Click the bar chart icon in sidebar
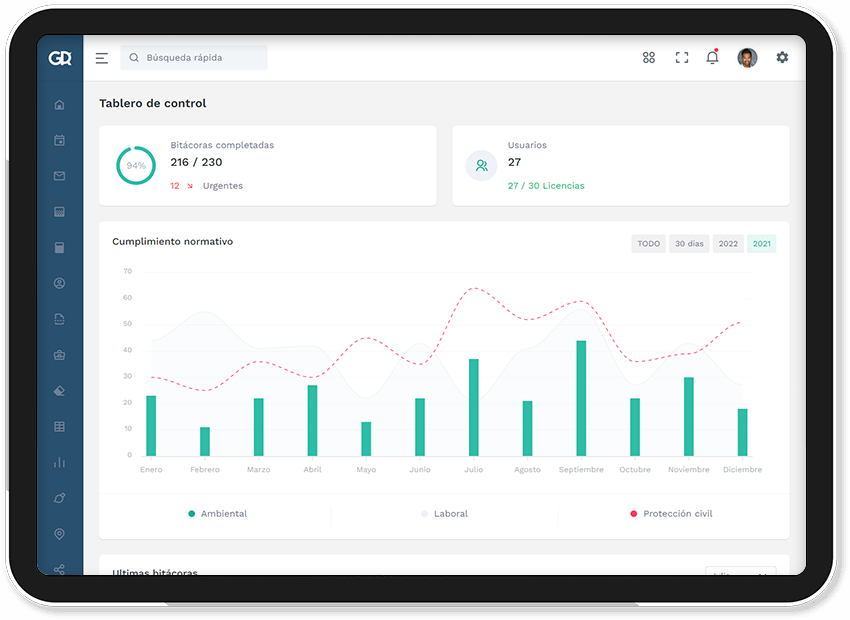The image size is (850, 620). coord(59,462)
